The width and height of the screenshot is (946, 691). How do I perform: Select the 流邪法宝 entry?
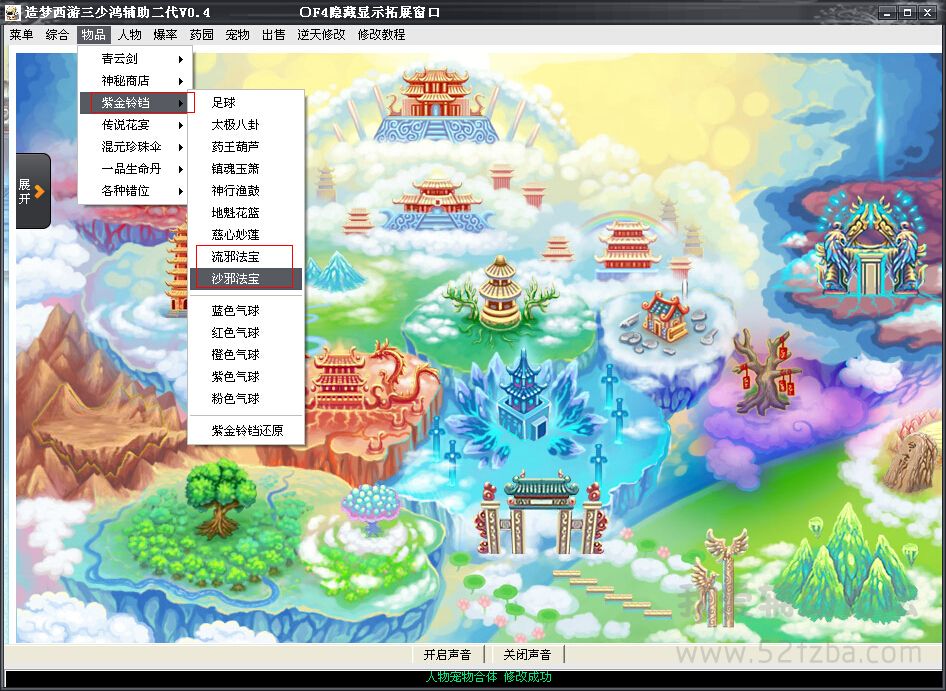246,257
